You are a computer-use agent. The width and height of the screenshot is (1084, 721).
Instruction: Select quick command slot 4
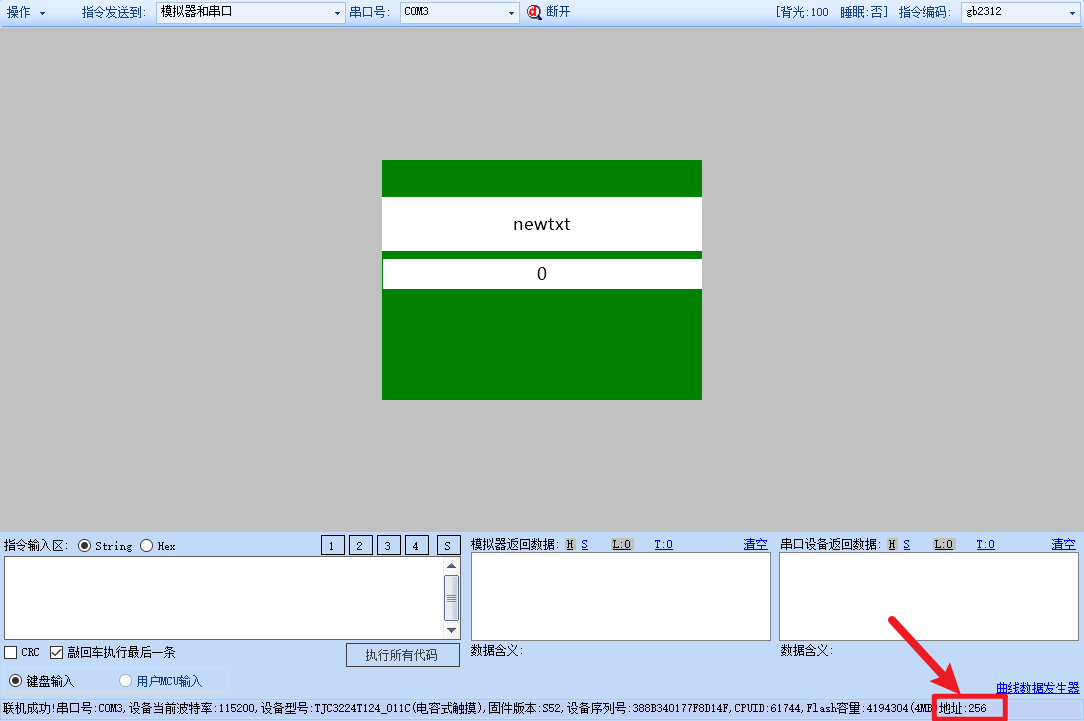click(416, 544)
